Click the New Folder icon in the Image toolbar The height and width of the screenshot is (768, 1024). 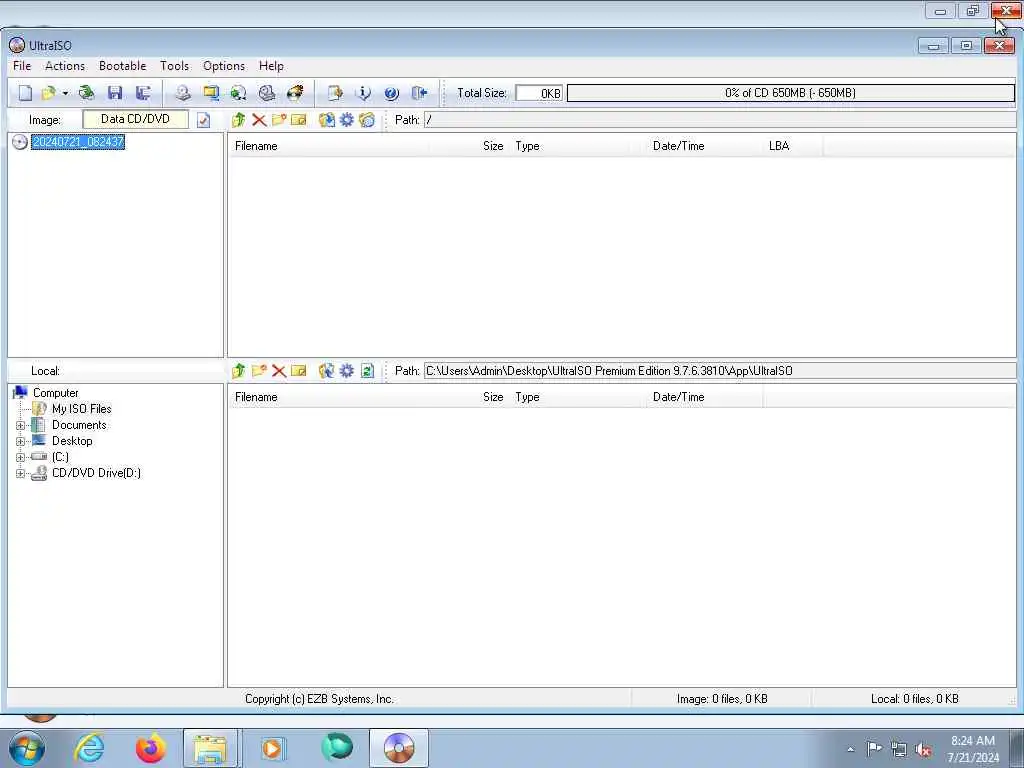279,120
